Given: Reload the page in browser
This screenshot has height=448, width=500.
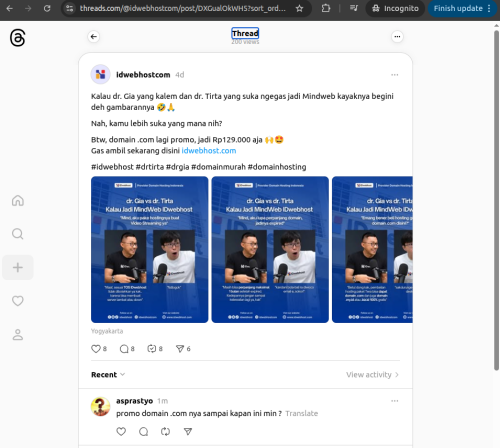Looking at the screenshot, I should pyautogui.click(x=47, y=8).
